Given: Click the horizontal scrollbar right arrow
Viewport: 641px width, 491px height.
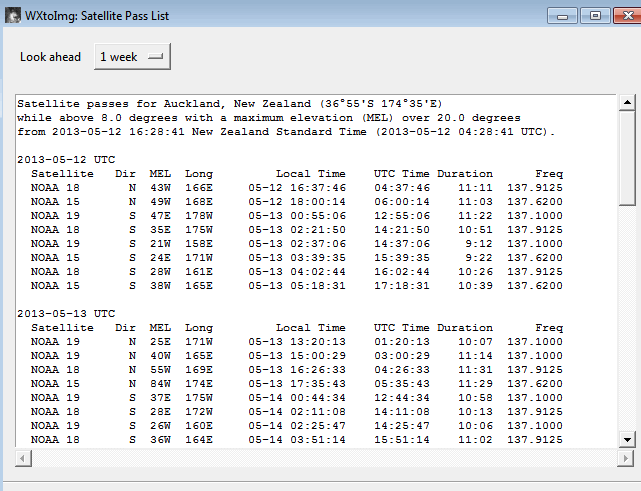Looking at the screenshot, I should 625,458.
